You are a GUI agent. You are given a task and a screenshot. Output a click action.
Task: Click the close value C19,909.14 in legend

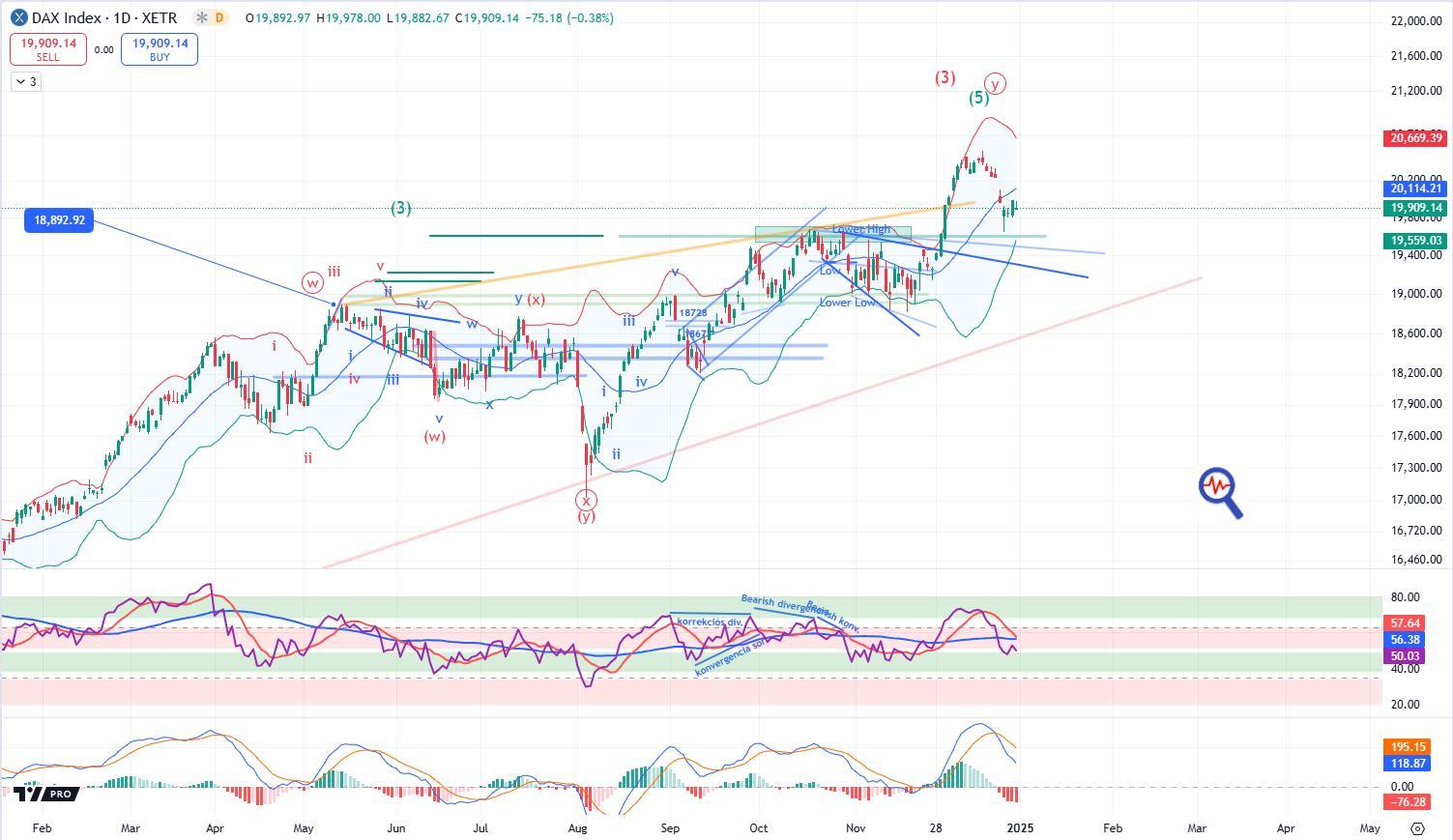(487, 17)
